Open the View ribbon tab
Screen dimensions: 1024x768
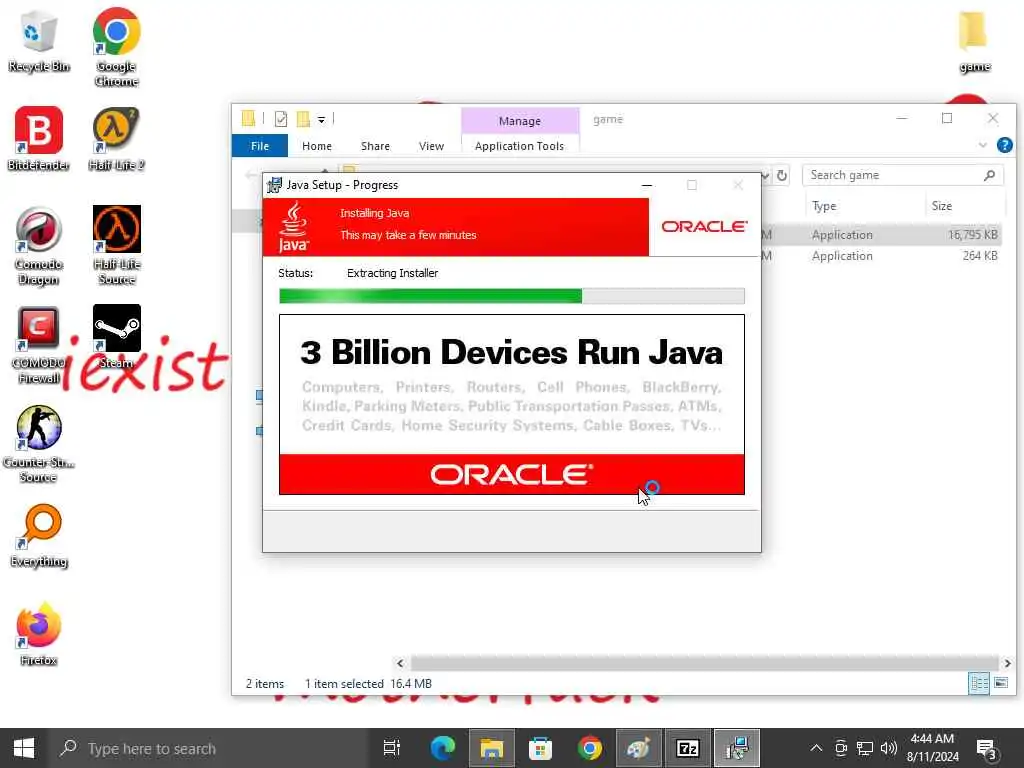coord(431,146)
